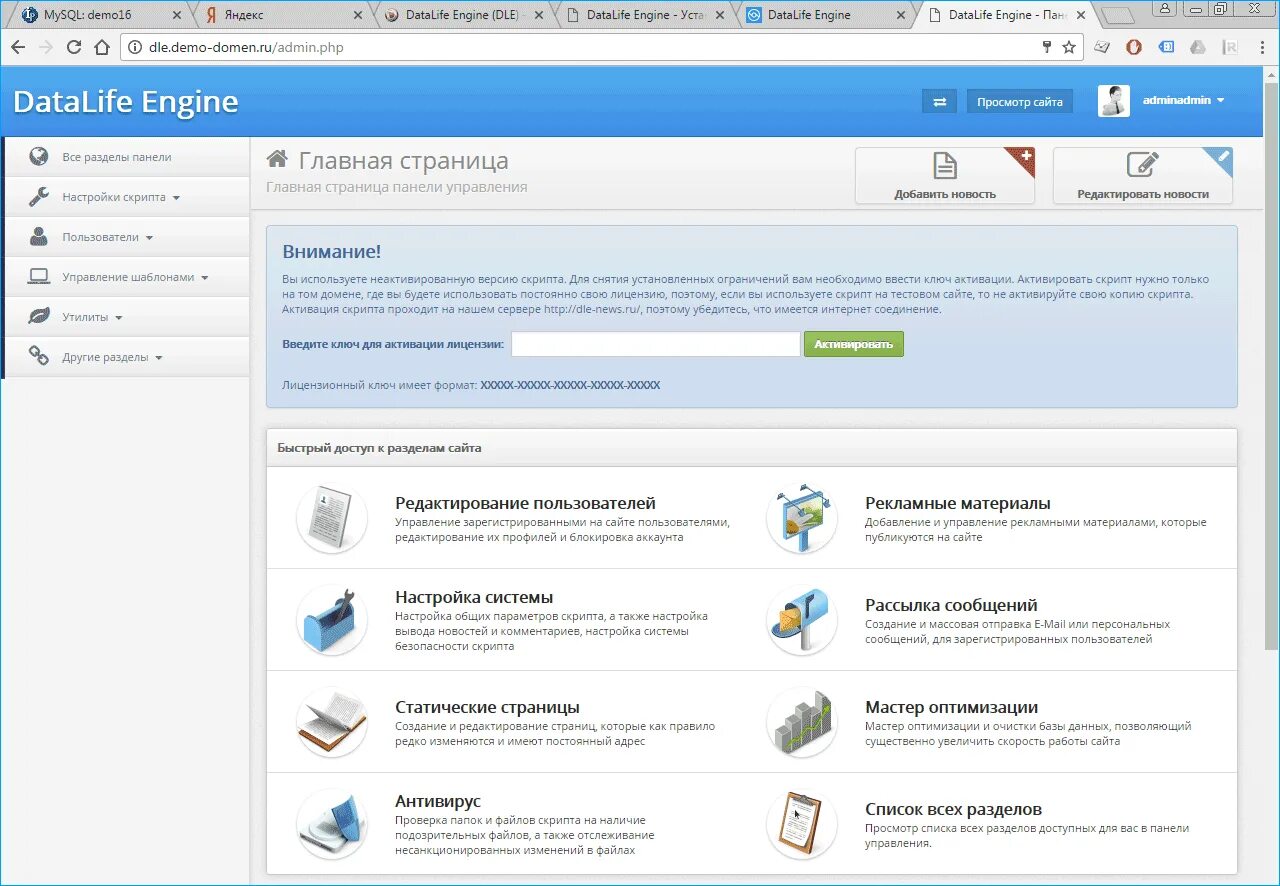Click the key icon in address bar
This screenshot has width=1280, height=886.
(1047, 47)
